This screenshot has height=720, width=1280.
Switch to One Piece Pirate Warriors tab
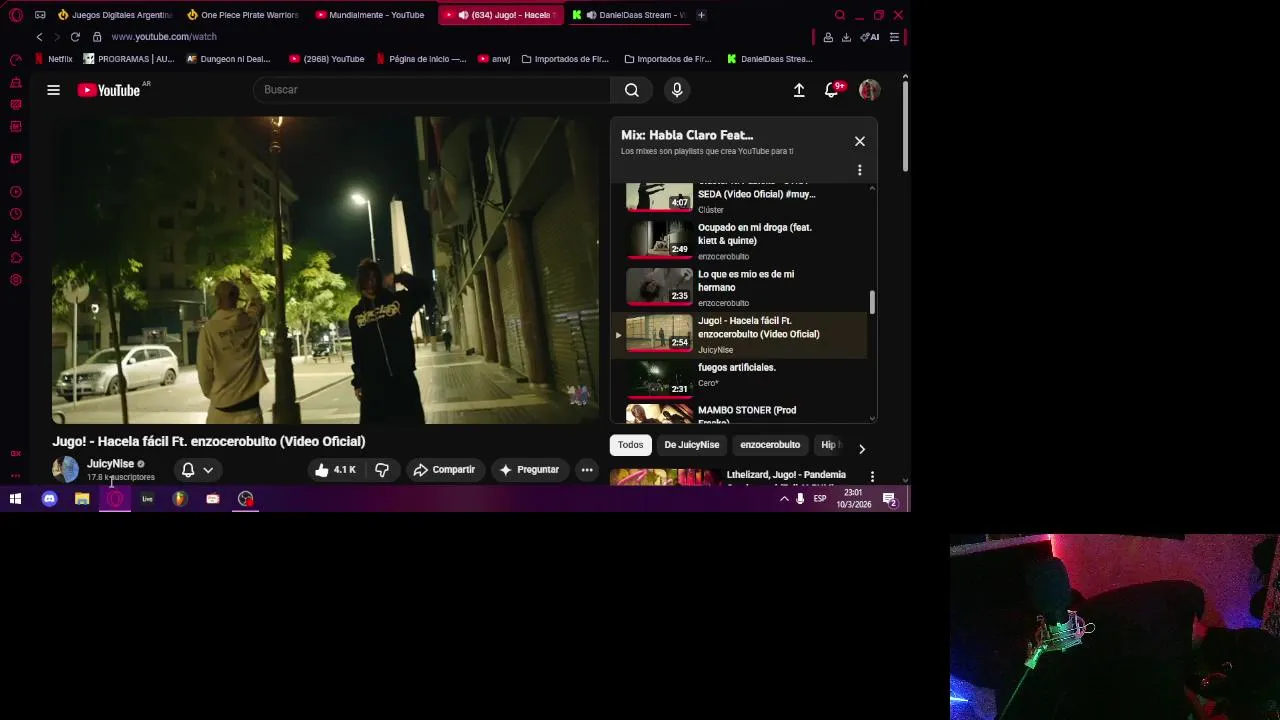(x=242, y=15)
